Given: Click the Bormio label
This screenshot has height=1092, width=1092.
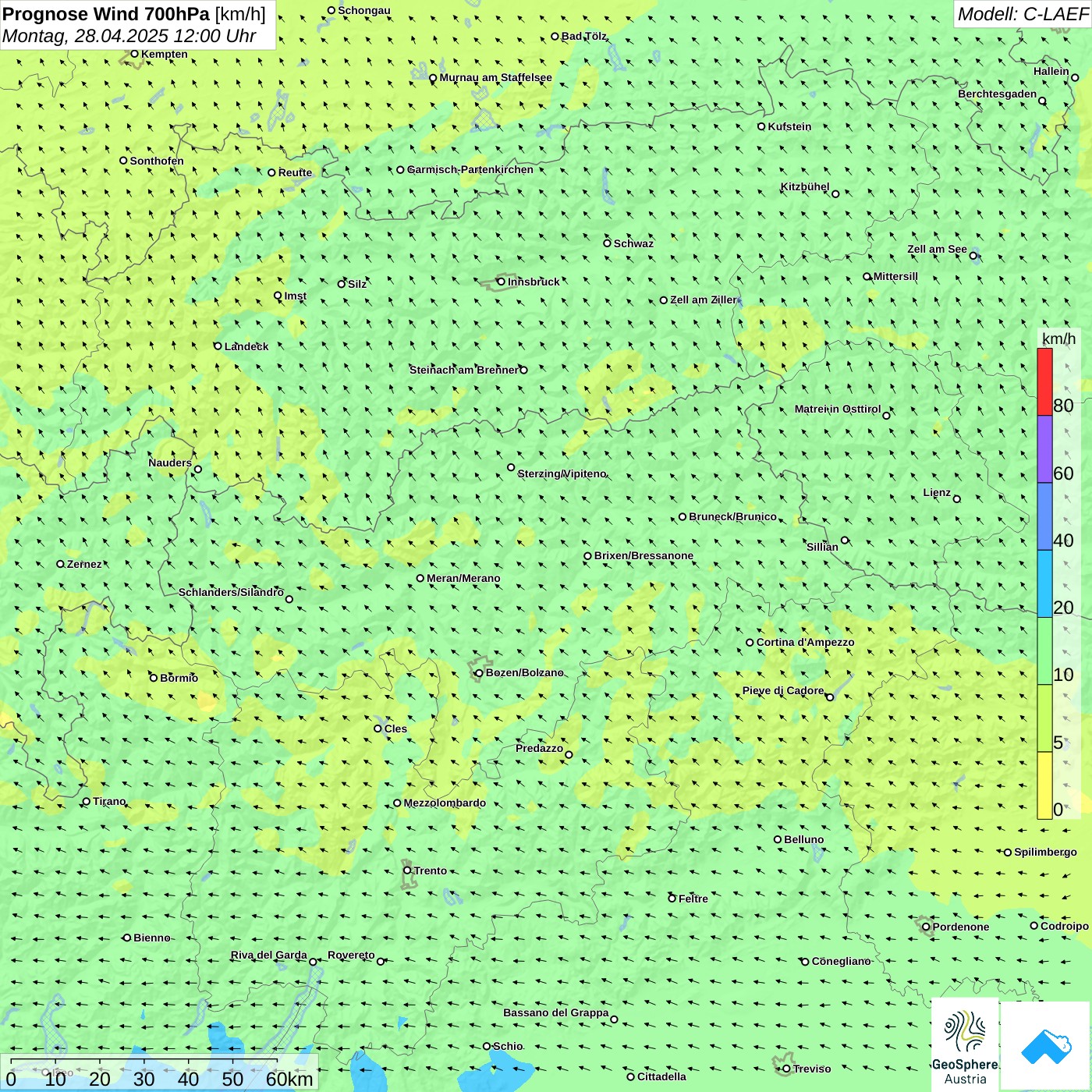Looking at the screenshot, I should click(x=179, y=678).
